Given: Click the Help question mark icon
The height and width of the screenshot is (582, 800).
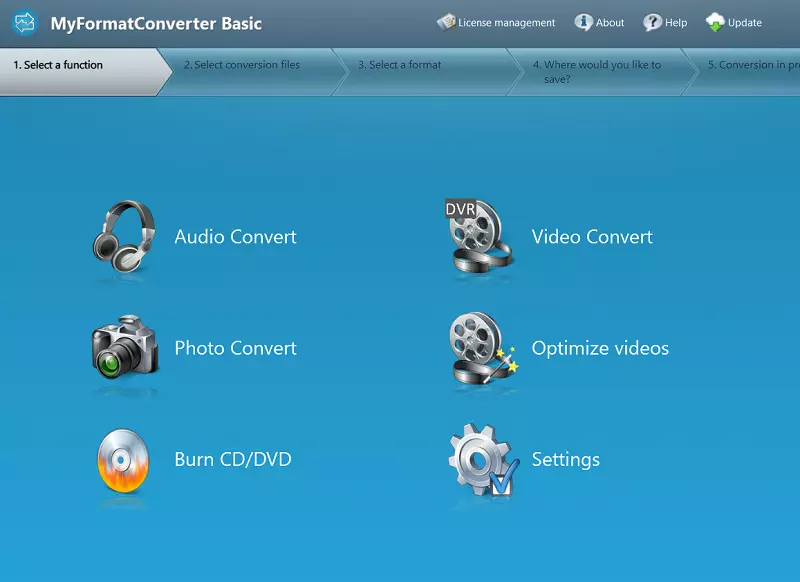Looking at the screenshot, I should [653, 22].
